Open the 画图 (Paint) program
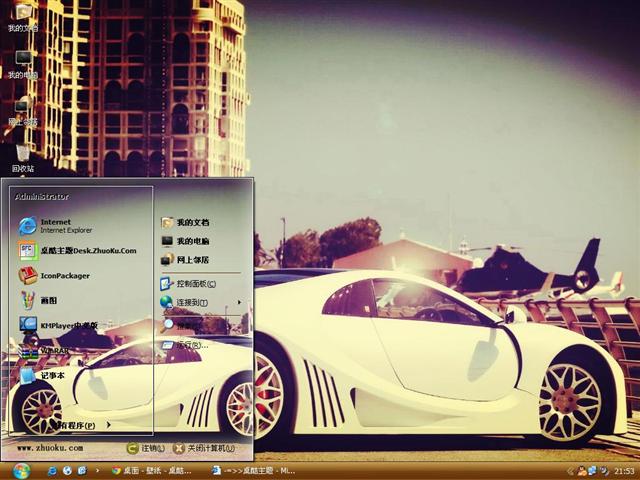Image resolution: width=640 pixels, height=480 pixels. pos(47,300)
